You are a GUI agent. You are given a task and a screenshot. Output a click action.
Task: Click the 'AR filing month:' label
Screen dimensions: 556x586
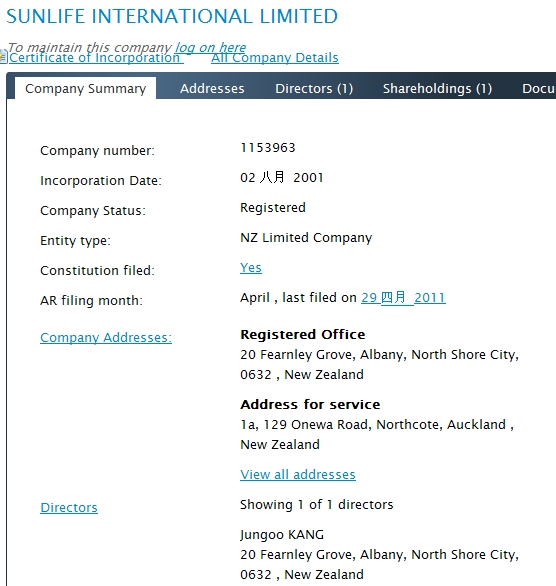[x=91, y=300]
